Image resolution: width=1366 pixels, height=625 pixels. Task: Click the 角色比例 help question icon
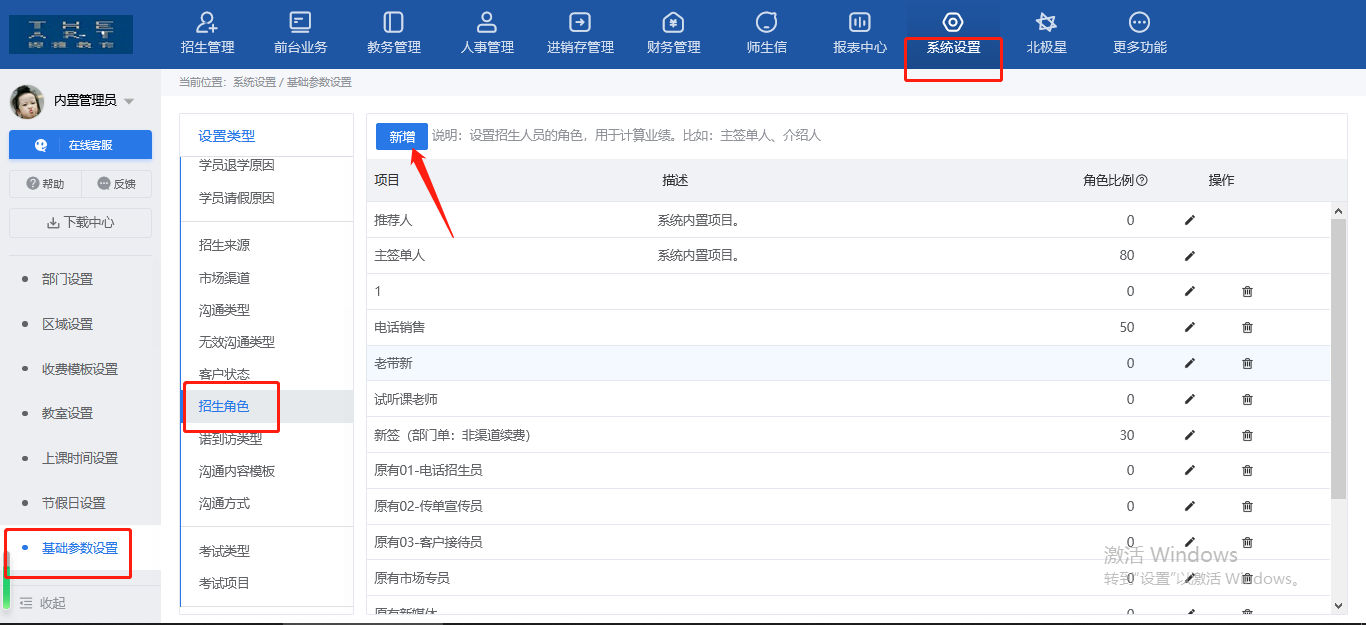tap(1142, 181)
